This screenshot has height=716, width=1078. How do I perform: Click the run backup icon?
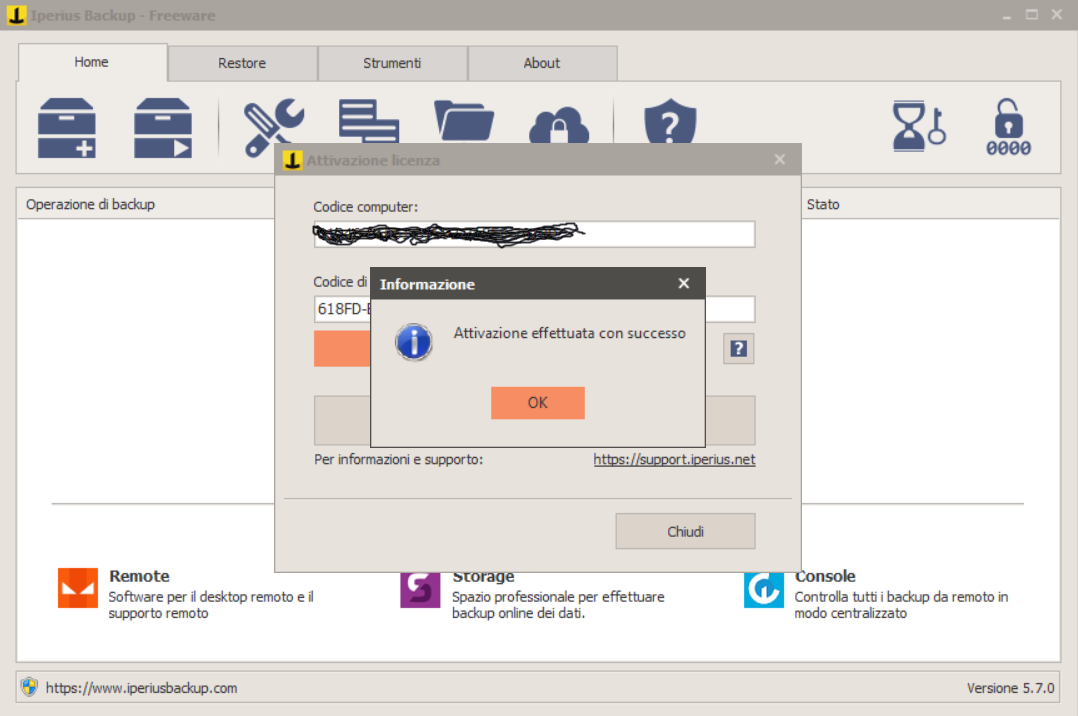162,128
